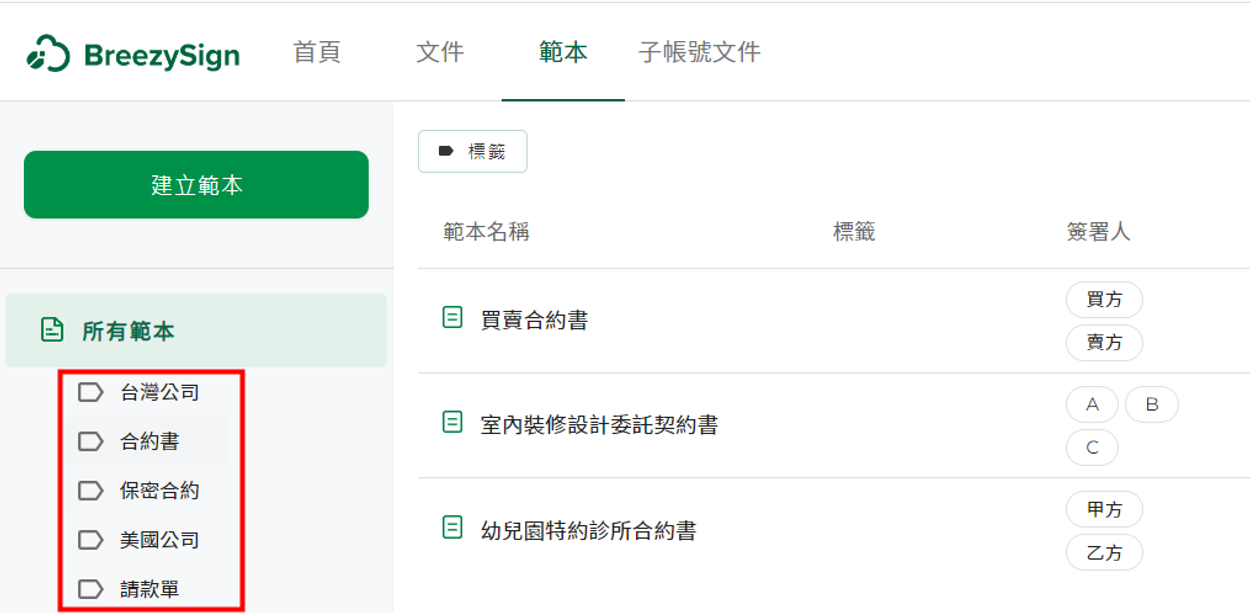Filter by the 美國公司 tag
This screenshot has width=1250, height=613.
[x=160, y=540]
